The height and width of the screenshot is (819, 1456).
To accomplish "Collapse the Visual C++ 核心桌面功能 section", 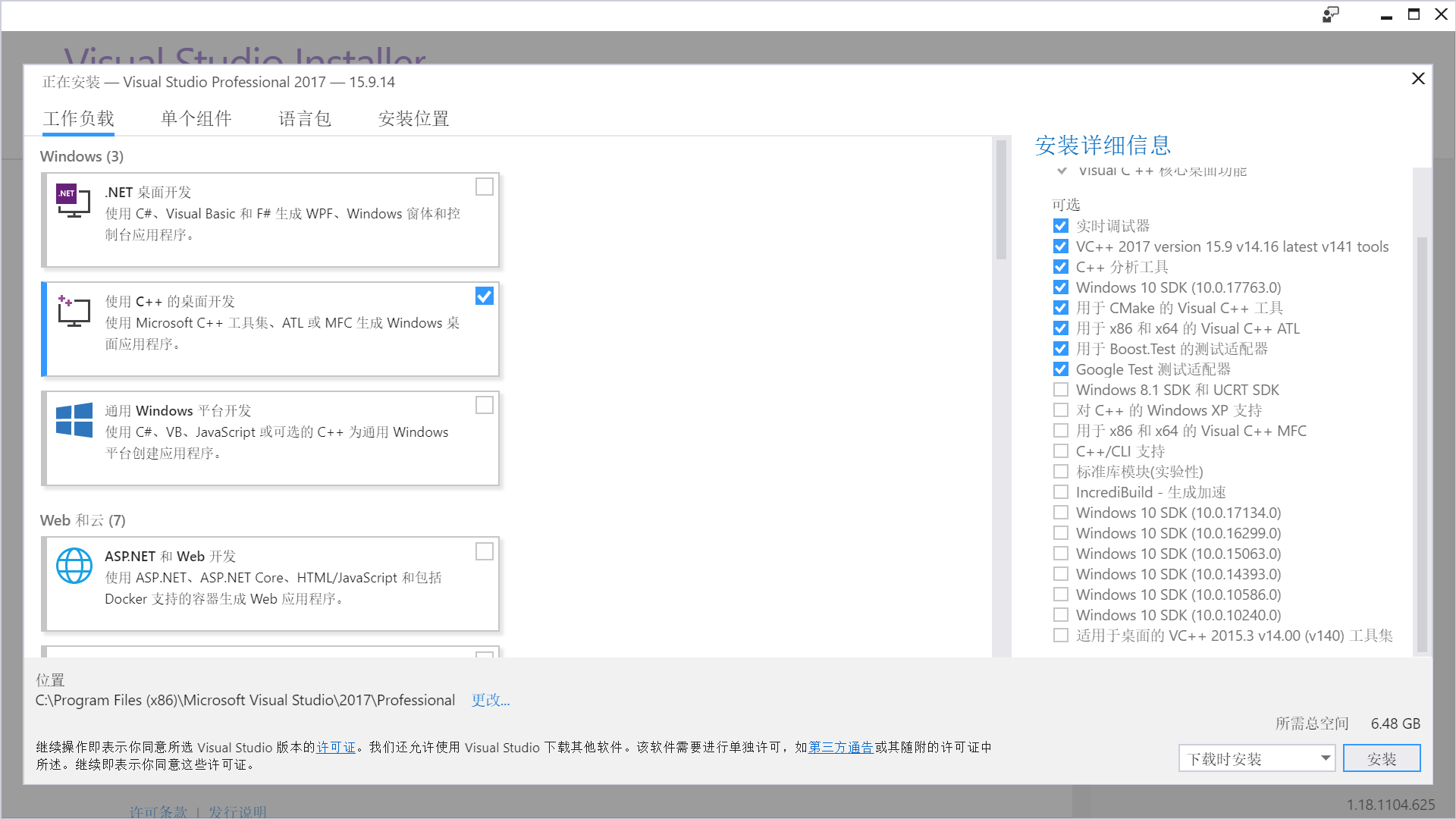I will tap(1062, 171).
